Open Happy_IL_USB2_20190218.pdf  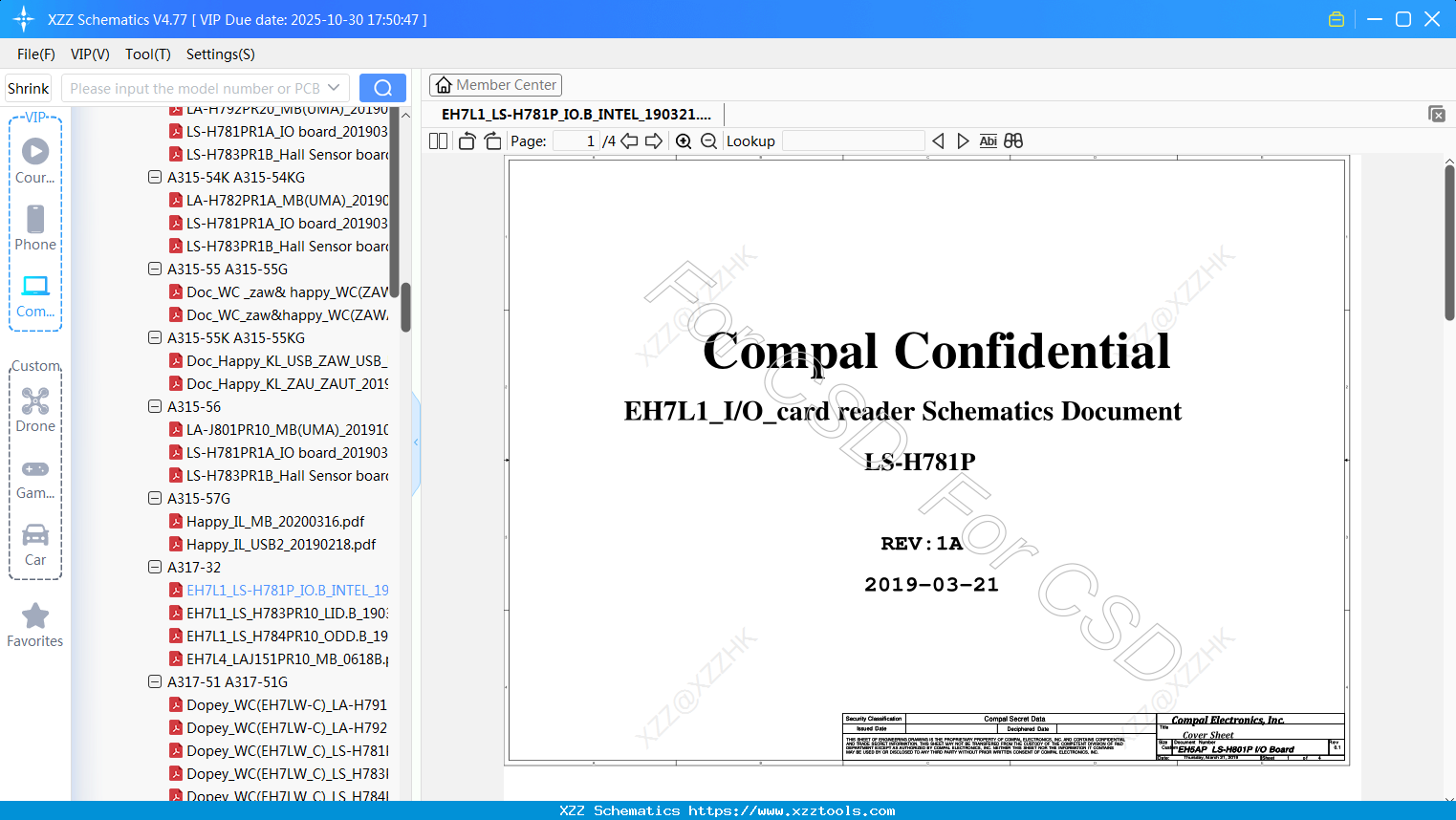click(281, 544)
